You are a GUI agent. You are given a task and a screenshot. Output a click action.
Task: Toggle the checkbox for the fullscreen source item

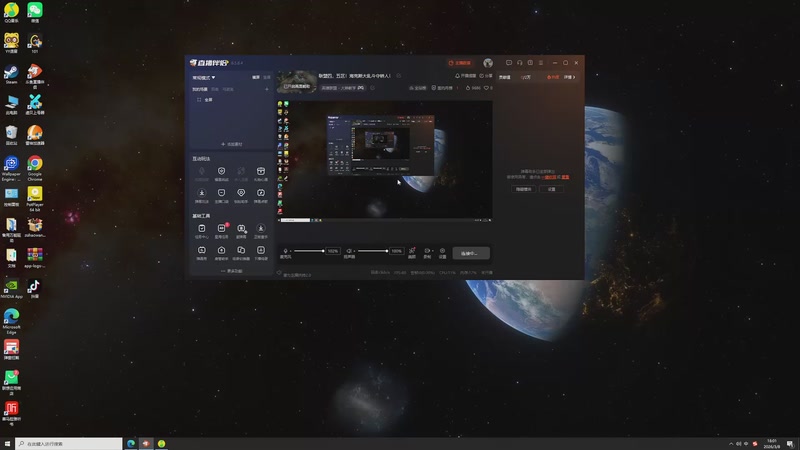199,100
